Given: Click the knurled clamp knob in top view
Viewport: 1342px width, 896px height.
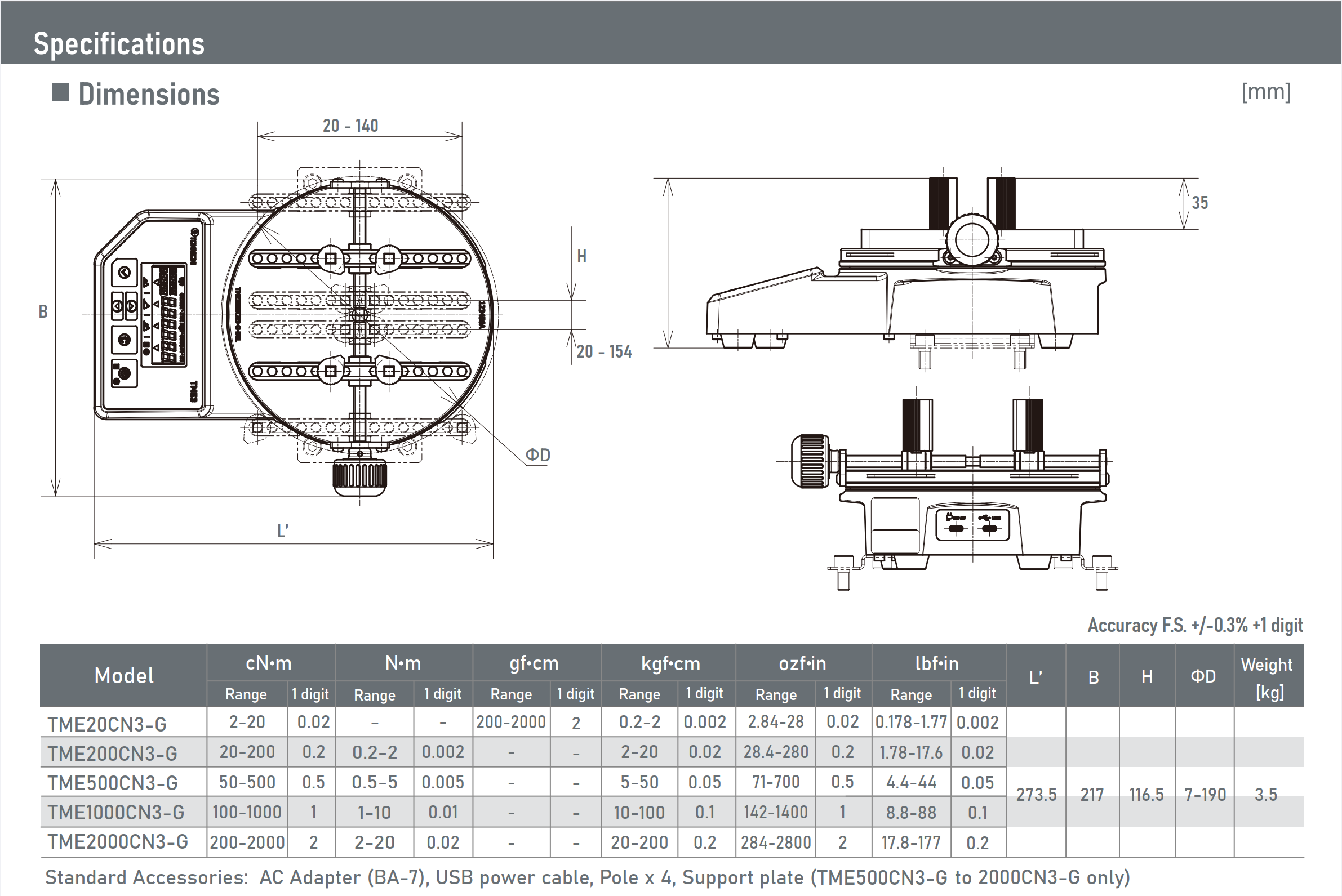Looking at the screenshot, I should tap(359, 476).
